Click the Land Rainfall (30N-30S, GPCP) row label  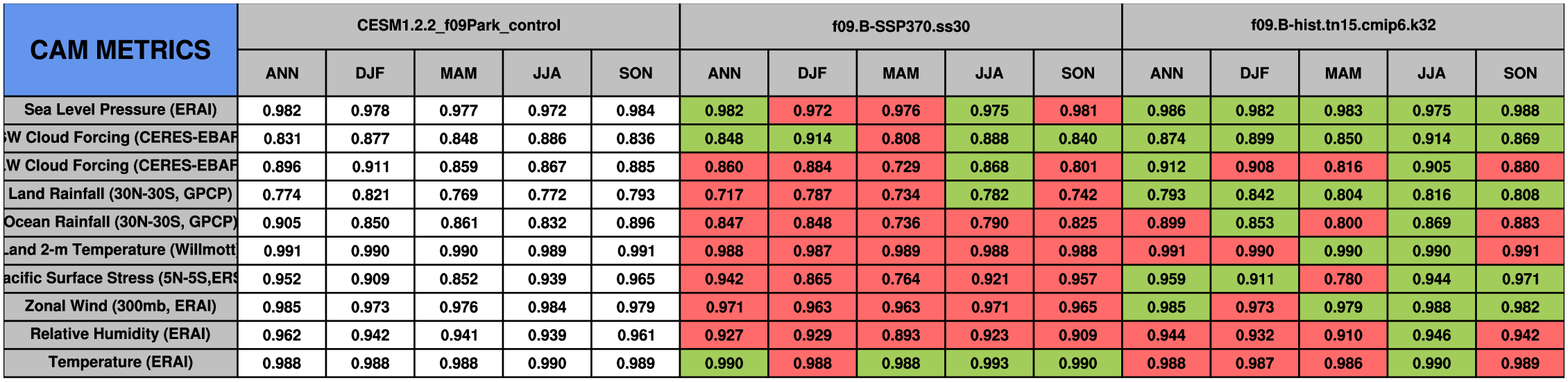pyautogui.click(x=120, y=193)
